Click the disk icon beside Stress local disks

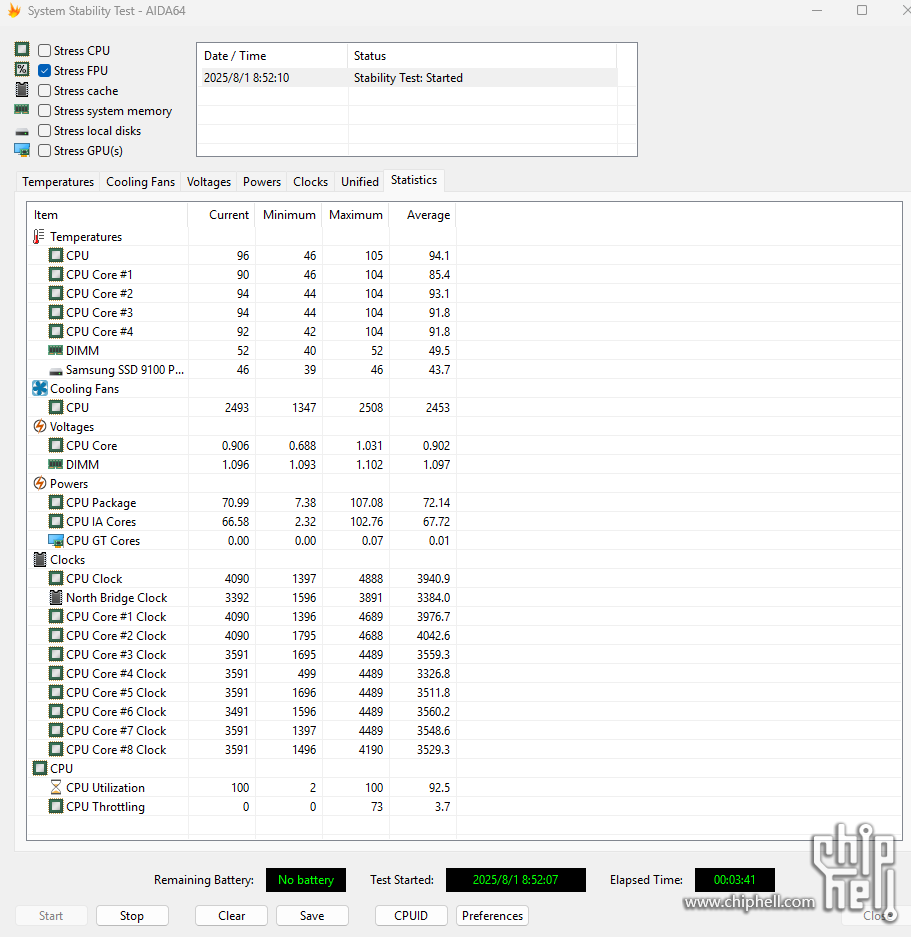pyautogui.click(x=22, y=131)
